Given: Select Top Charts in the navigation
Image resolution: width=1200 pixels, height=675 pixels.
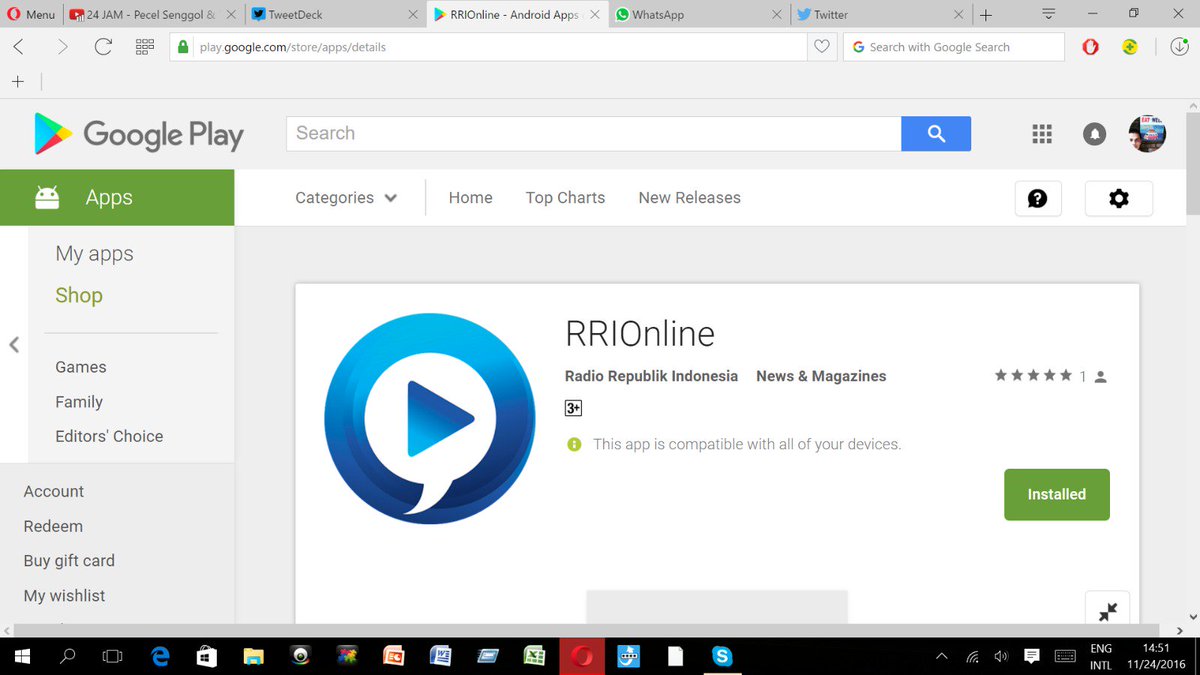Looking at the screenshot, I should (x=565, y=198).
